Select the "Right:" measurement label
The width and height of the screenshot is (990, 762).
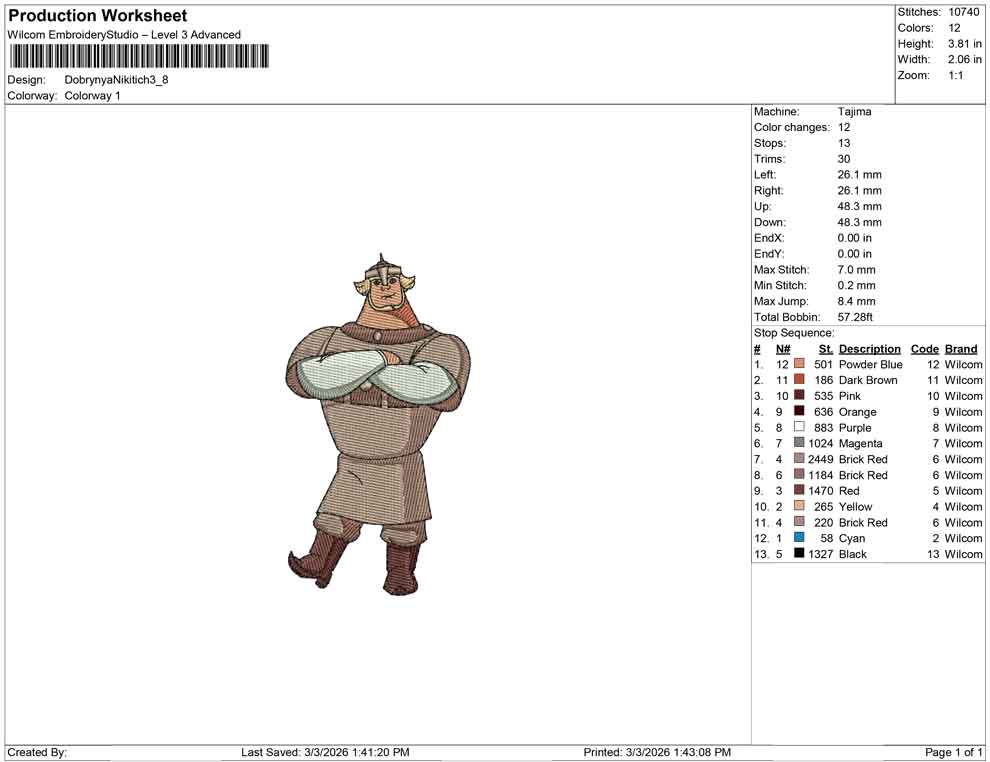768,191
